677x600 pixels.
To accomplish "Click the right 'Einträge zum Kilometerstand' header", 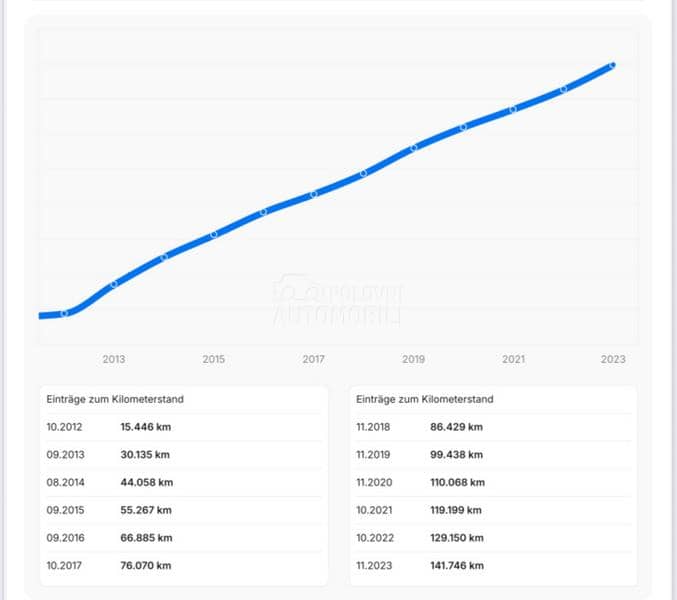I will click(x=425, y=399).
